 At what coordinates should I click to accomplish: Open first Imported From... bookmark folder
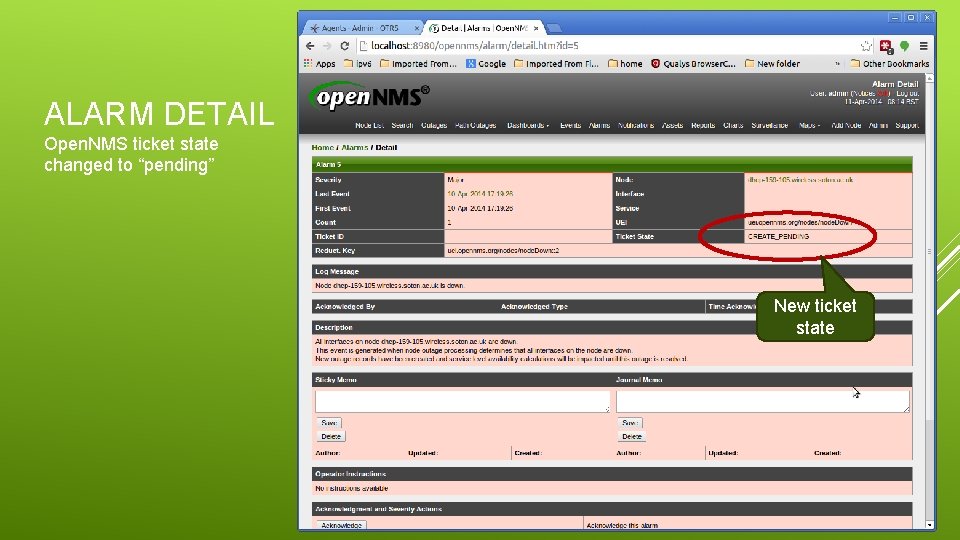pos(418,64)
